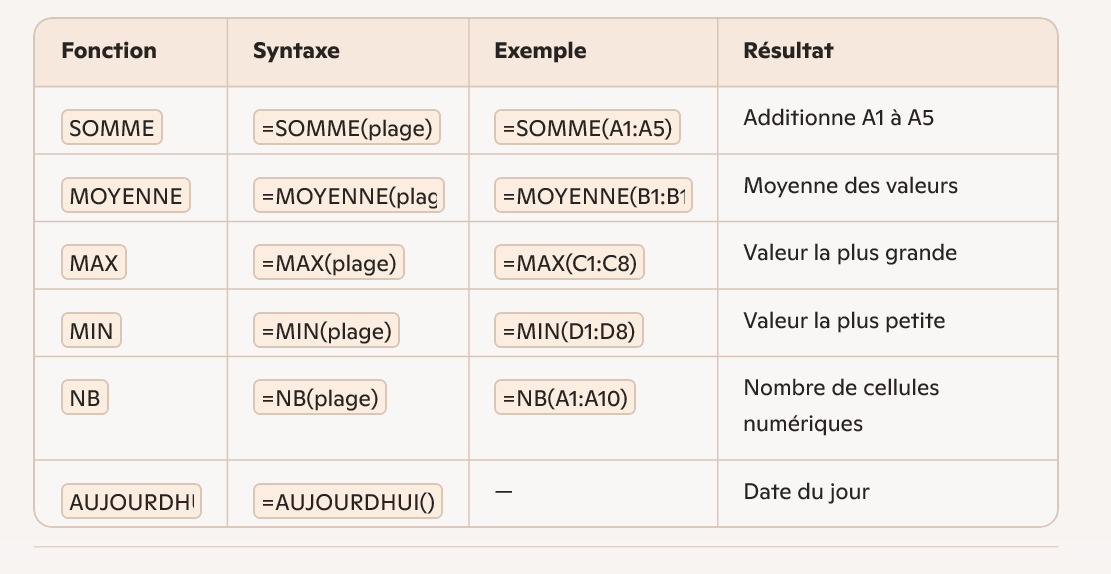Select the SOMME function name chip

(x=112, y=128)
